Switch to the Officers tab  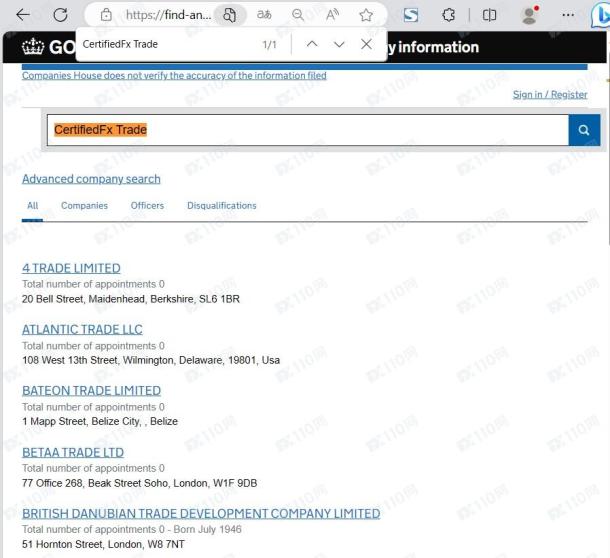[x=147, y=205]
